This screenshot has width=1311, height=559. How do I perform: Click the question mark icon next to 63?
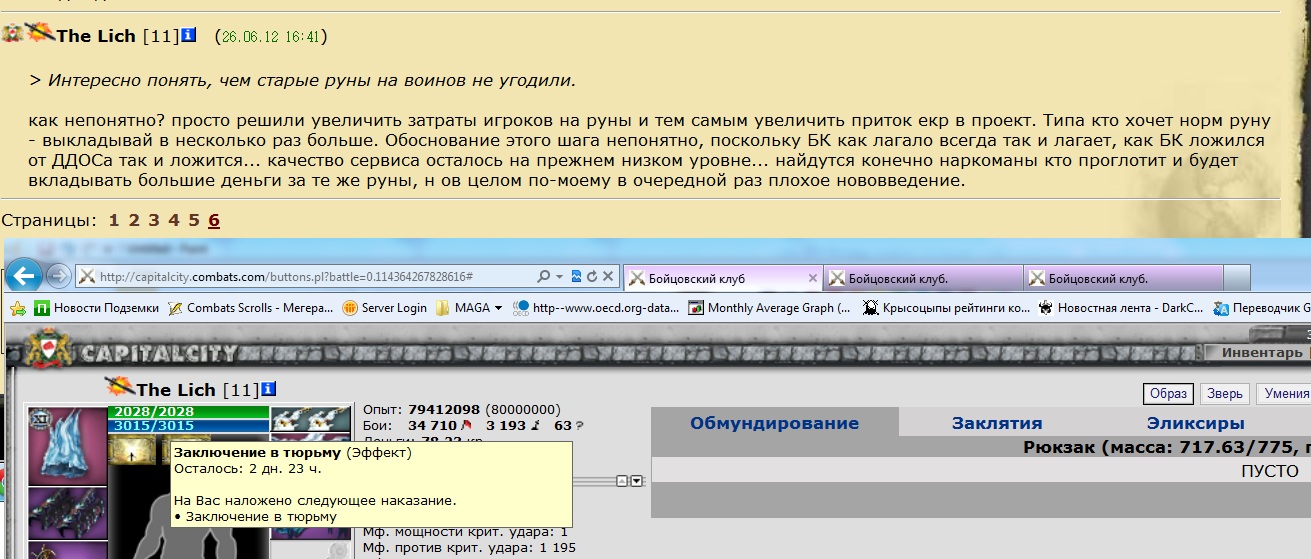pos(578,426)
